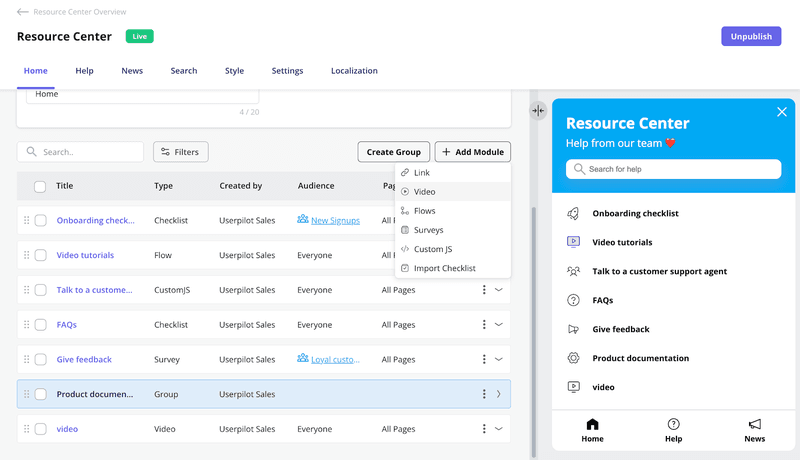
Task: Open the Filters dropdown
Action: pos(180,152)
